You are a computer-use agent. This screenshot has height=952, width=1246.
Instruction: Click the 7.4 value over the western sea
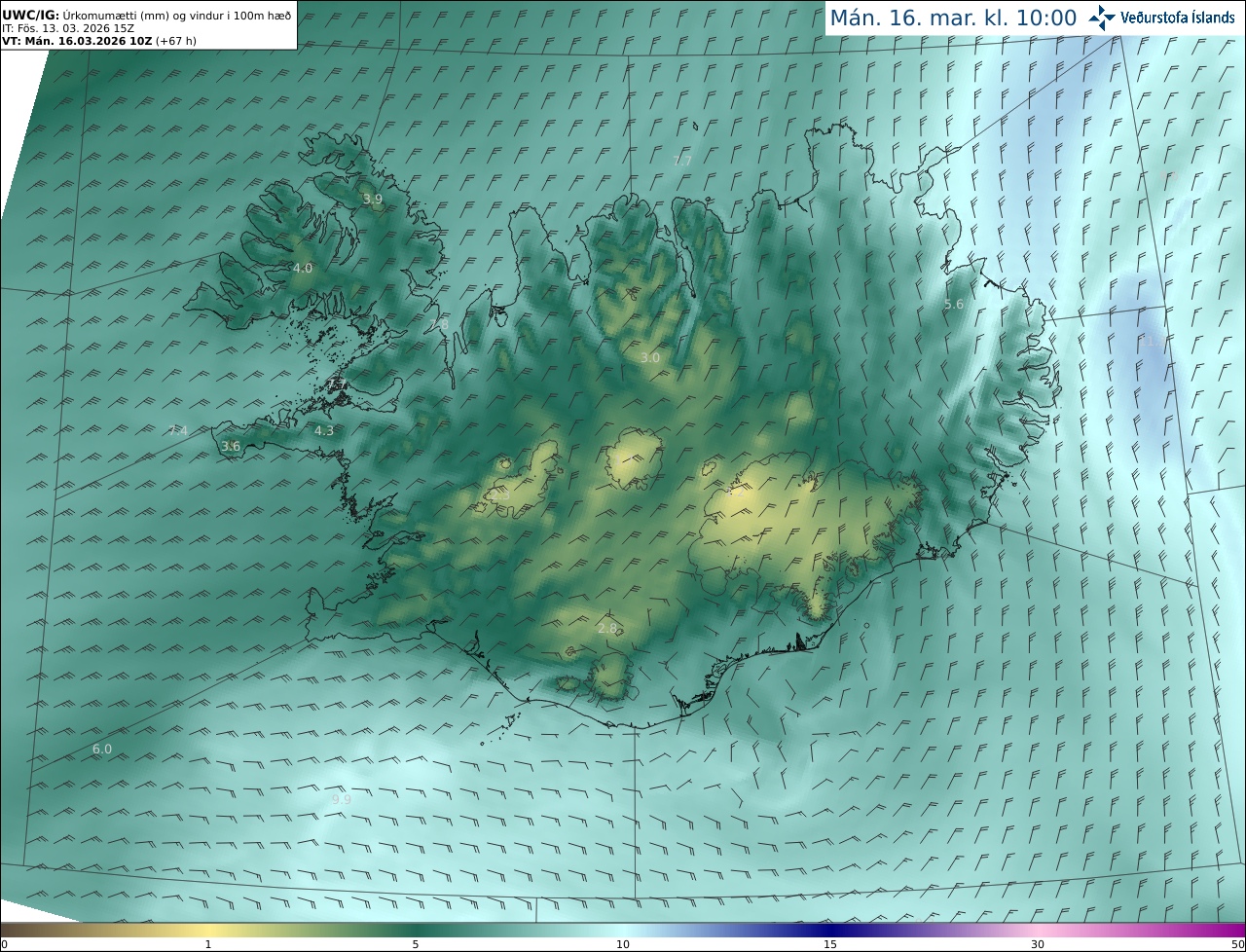click(178, 430)
